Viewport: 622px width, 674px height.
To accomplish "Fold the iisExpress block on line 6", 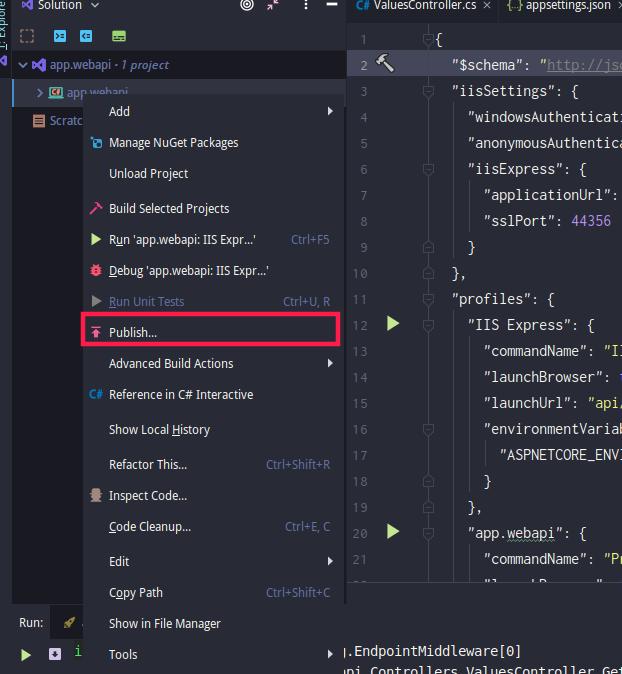I will [x=428, y=169].
